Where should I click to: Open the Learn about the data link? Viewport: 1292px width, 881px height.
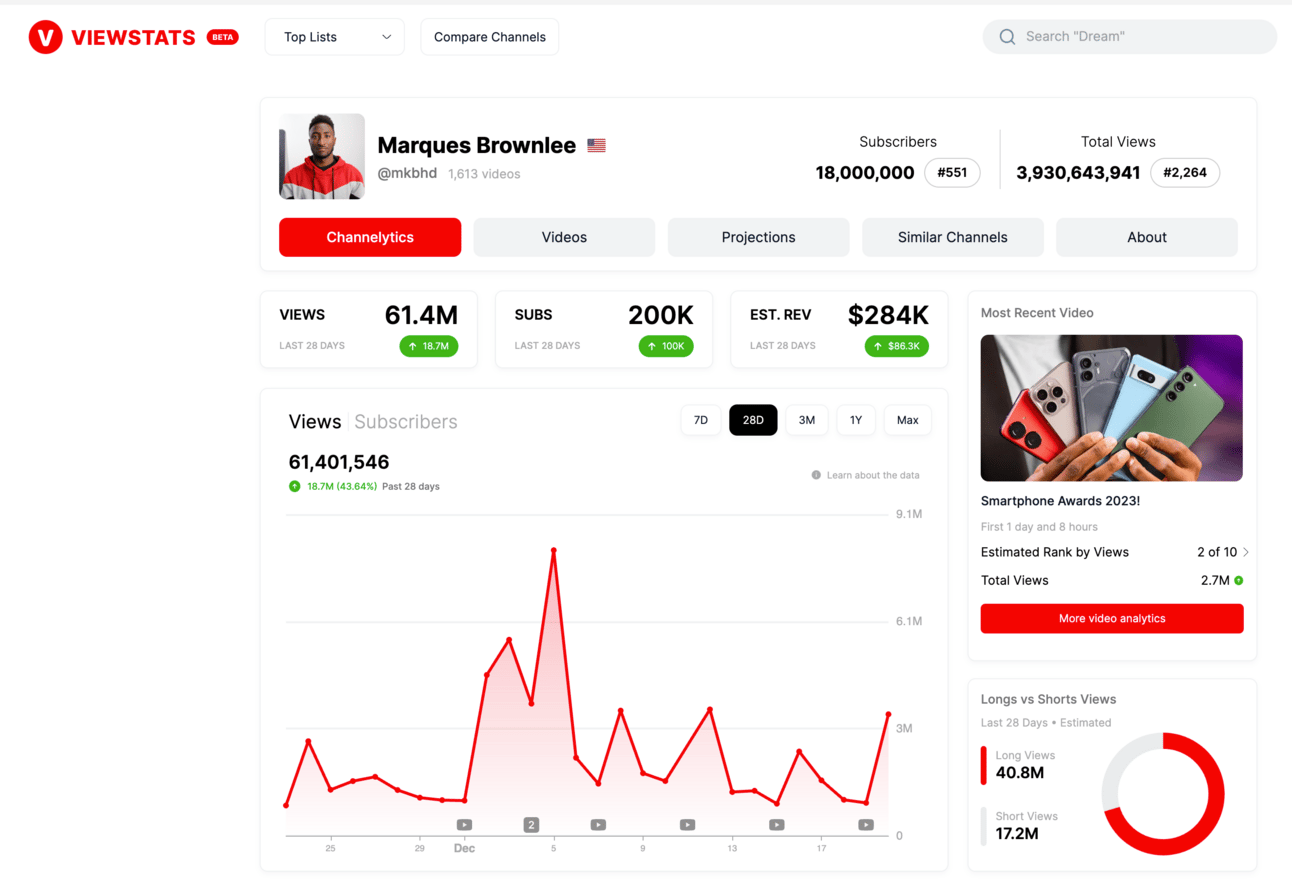coord(873,475)
